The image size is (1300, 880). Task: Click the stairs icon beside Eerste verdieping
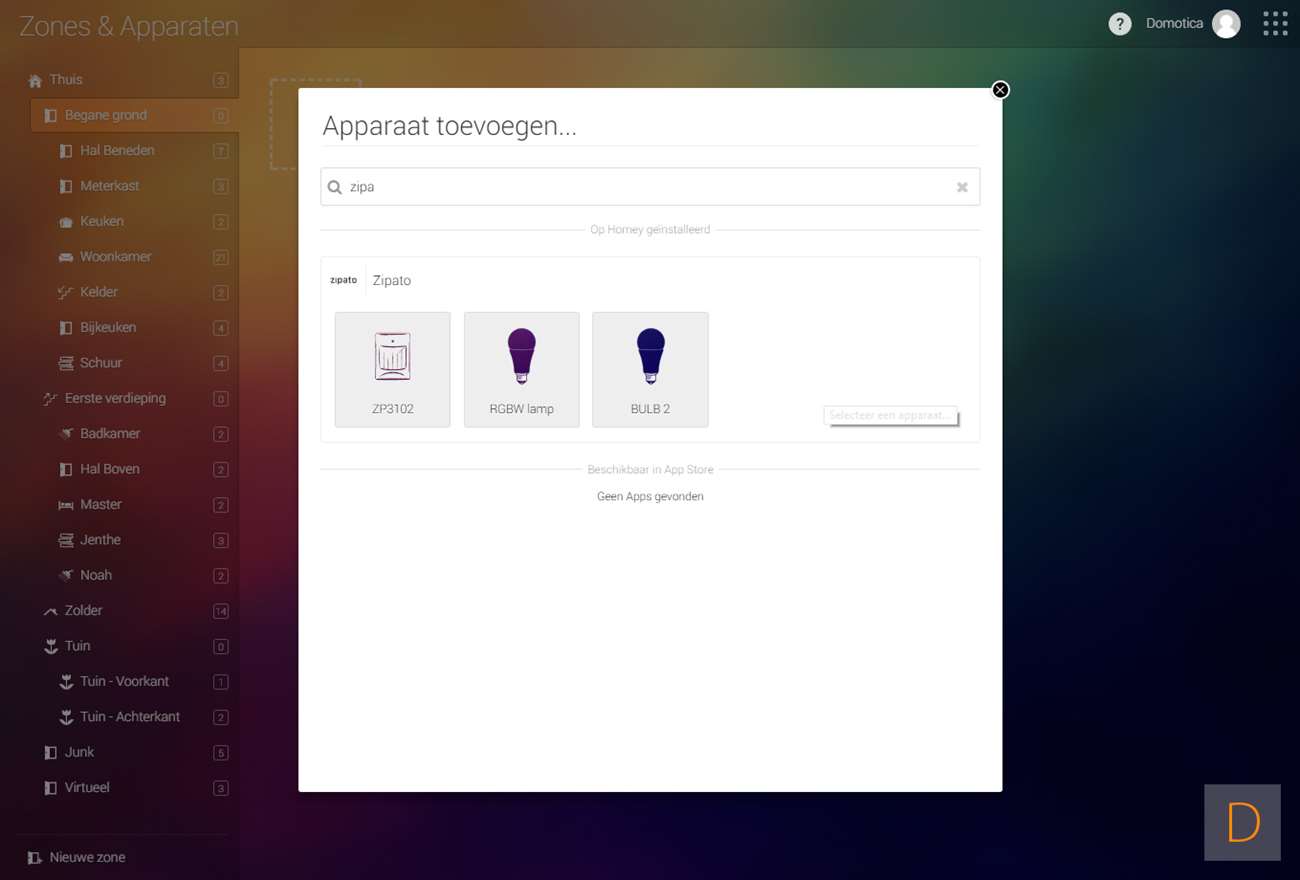coord(51,398)
